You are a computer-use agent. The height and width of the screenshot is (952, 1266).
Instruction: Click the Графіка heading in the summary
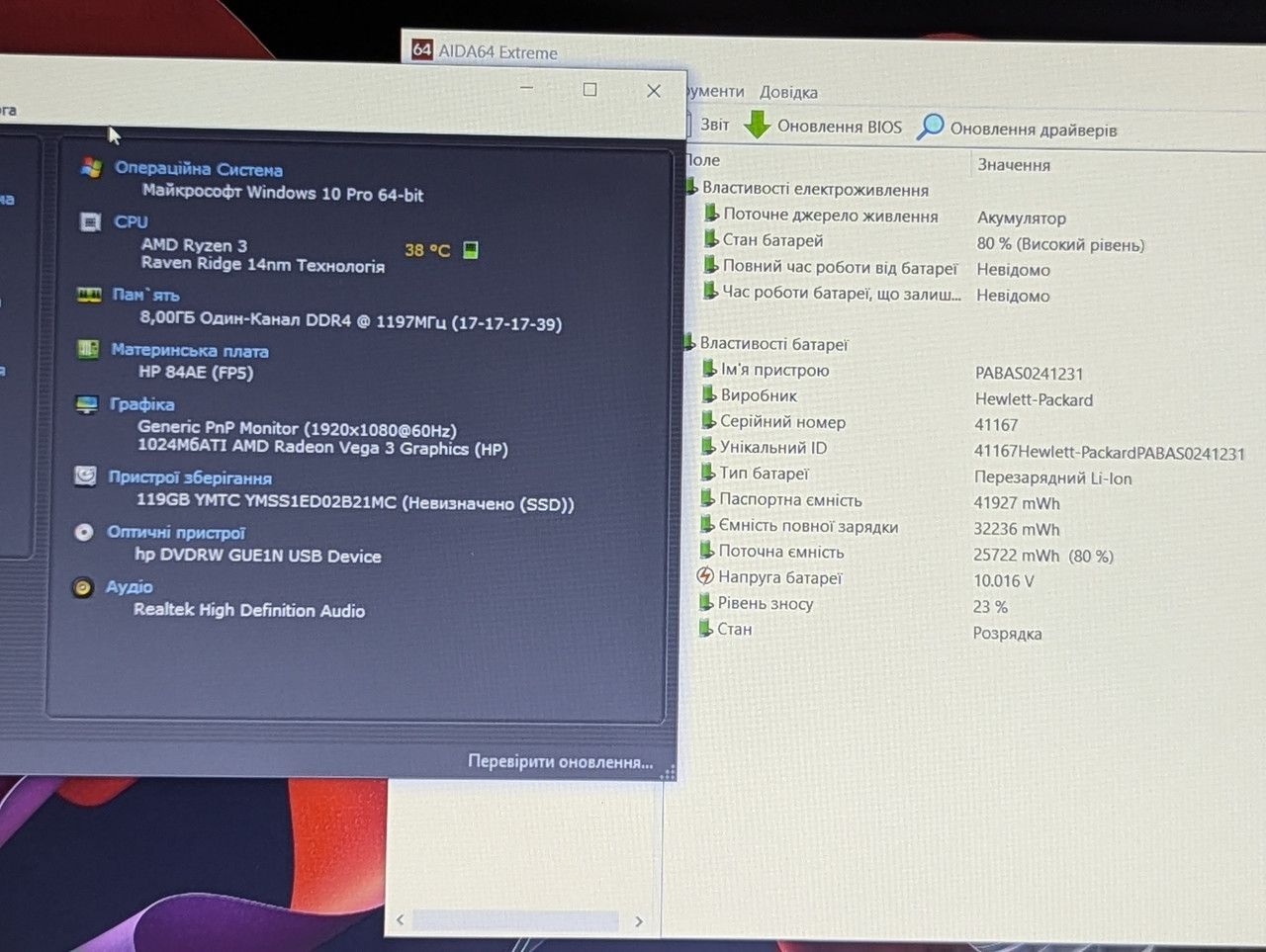click(x=142, y=404)
